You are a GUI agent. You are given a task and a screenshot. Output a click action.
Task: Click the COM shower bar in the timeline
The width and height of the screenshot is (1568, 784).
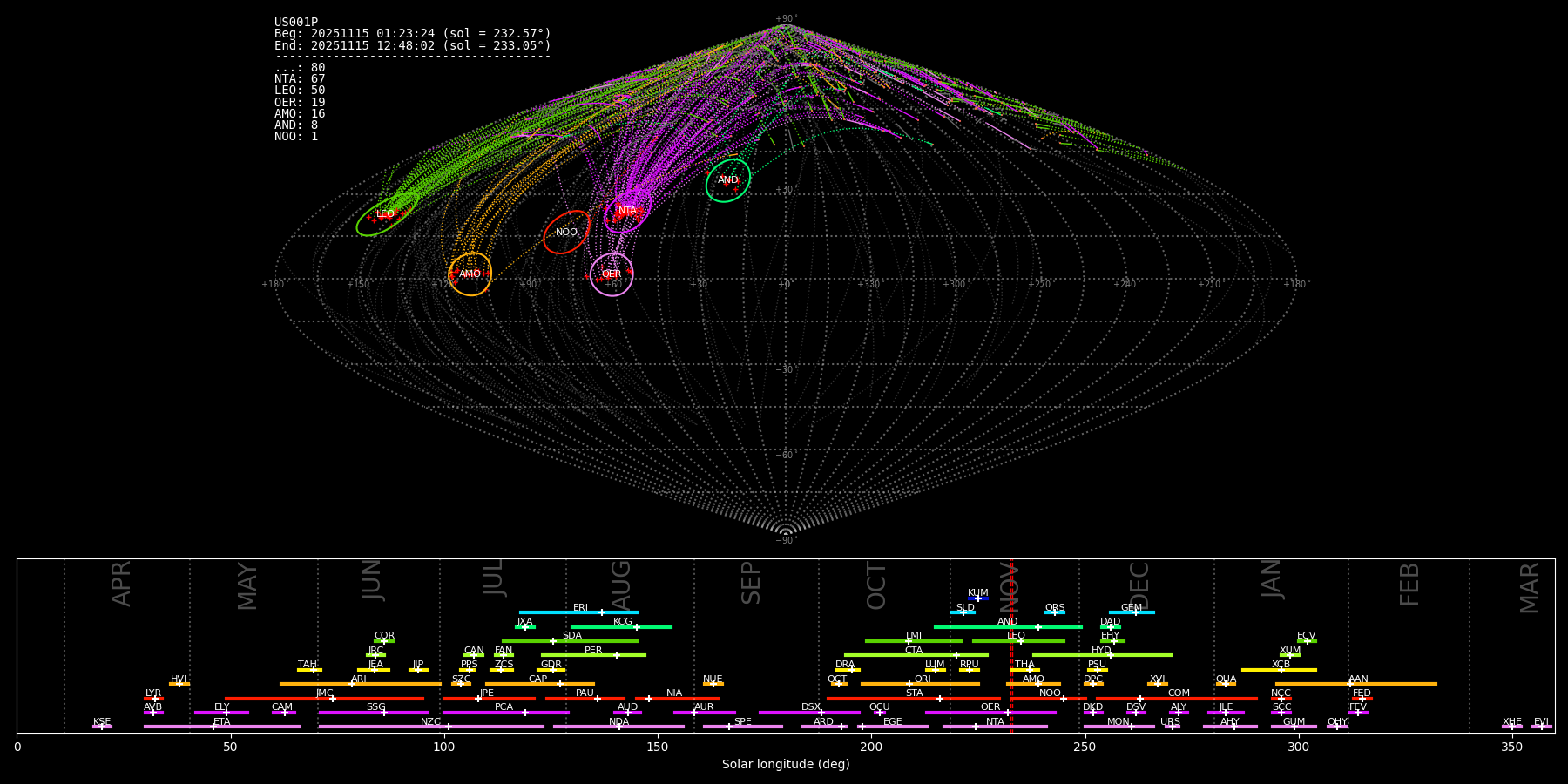tap(1179, 698)
